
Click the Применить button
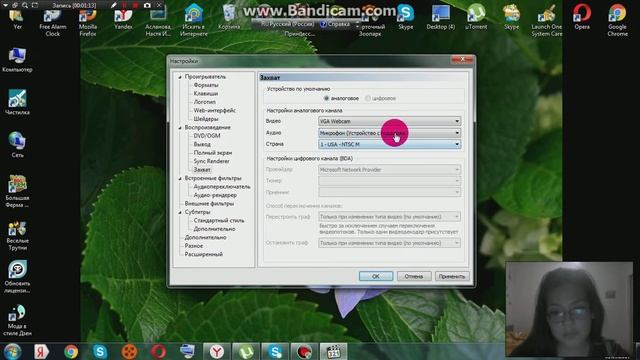coord(452,276)
